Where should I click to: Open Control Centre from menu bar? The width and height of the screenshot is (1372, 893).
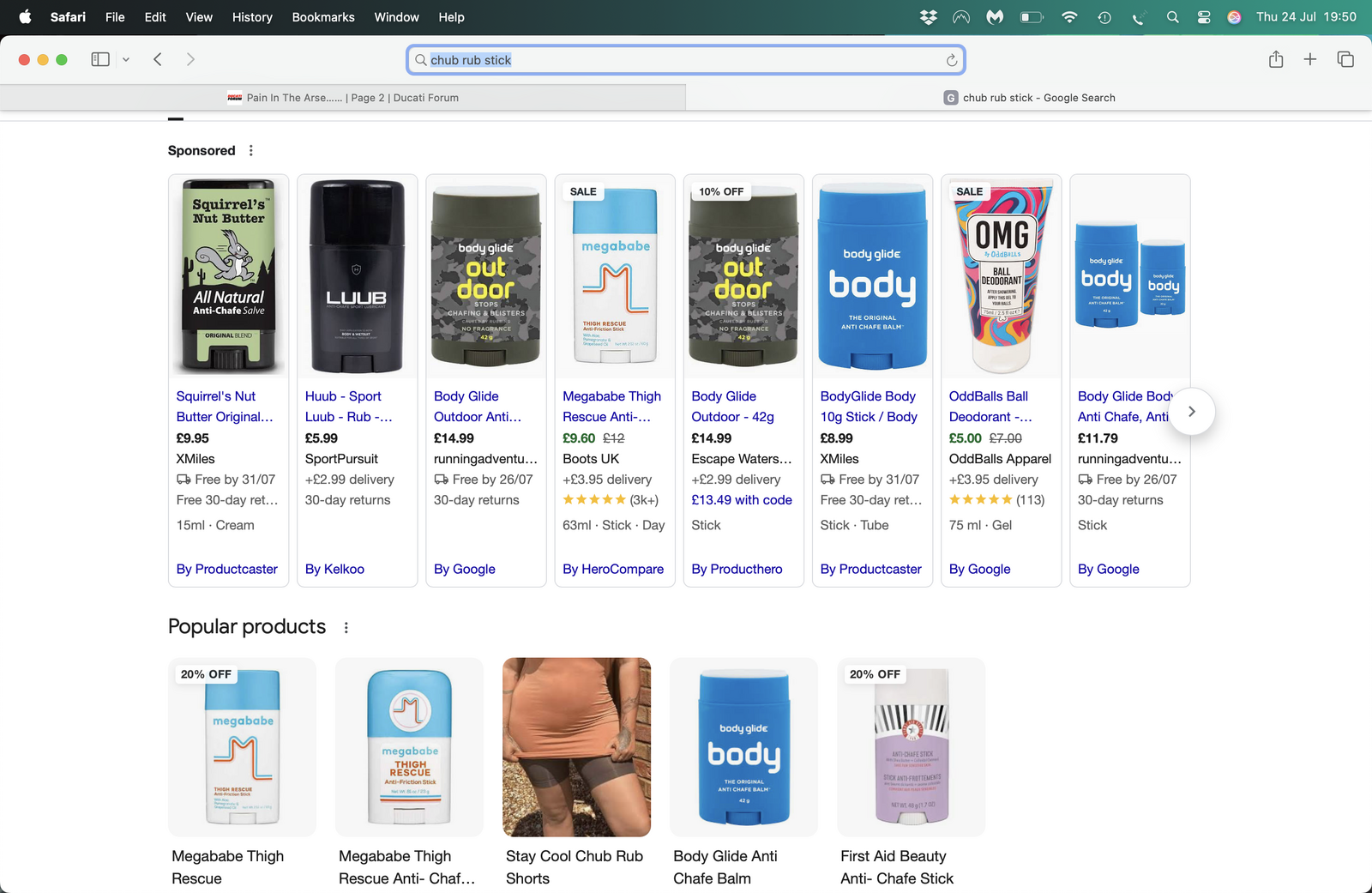[x=1204, y=17]
